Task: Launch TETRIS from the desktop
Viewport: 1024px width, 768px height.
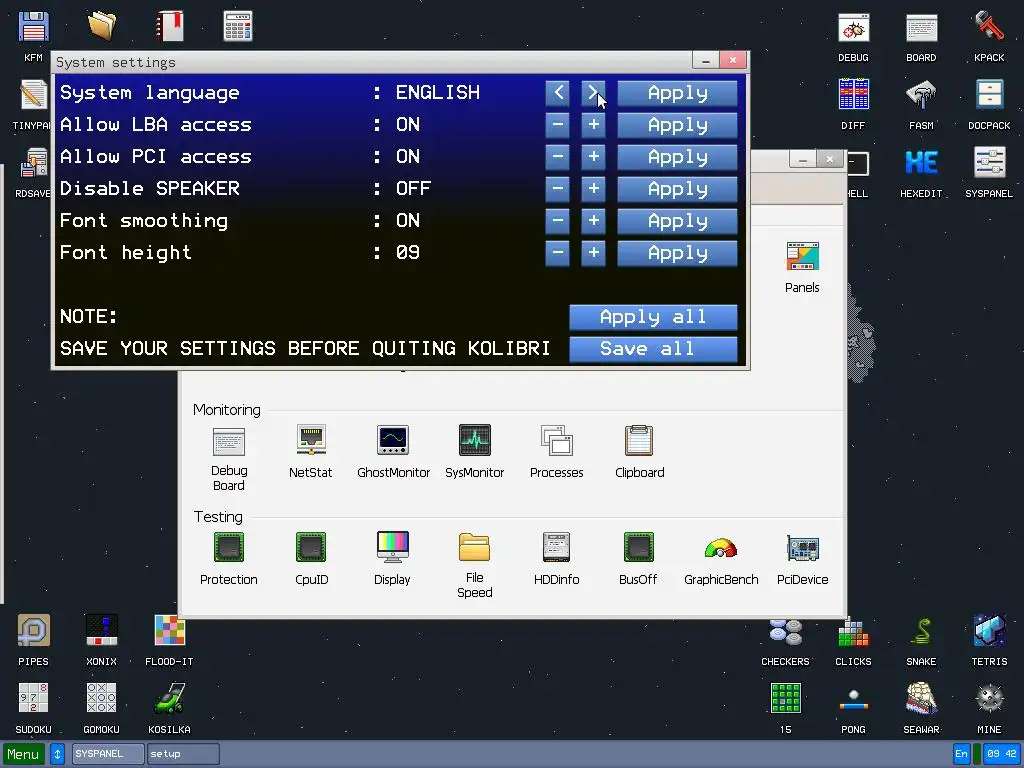Action: pos(989,631)
